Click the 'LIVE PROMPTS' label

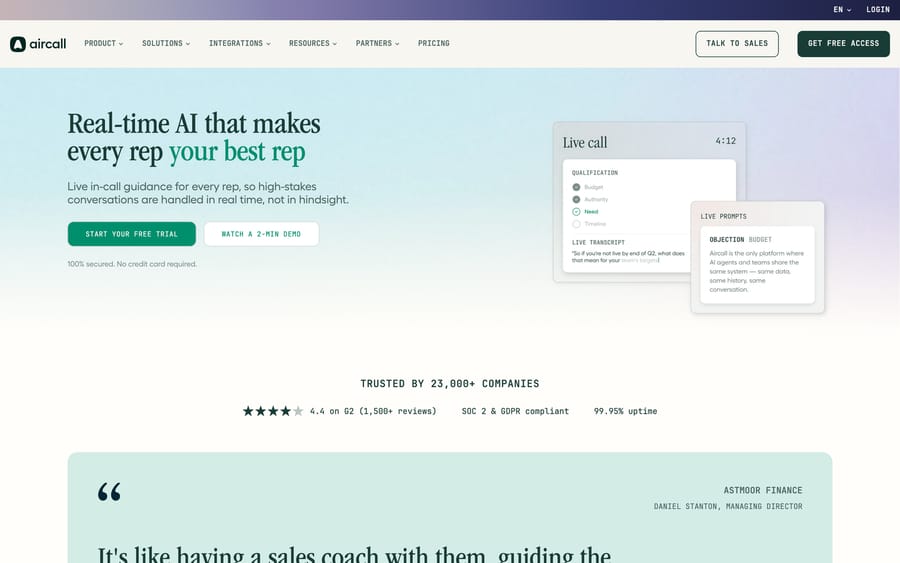coord(723,216)
